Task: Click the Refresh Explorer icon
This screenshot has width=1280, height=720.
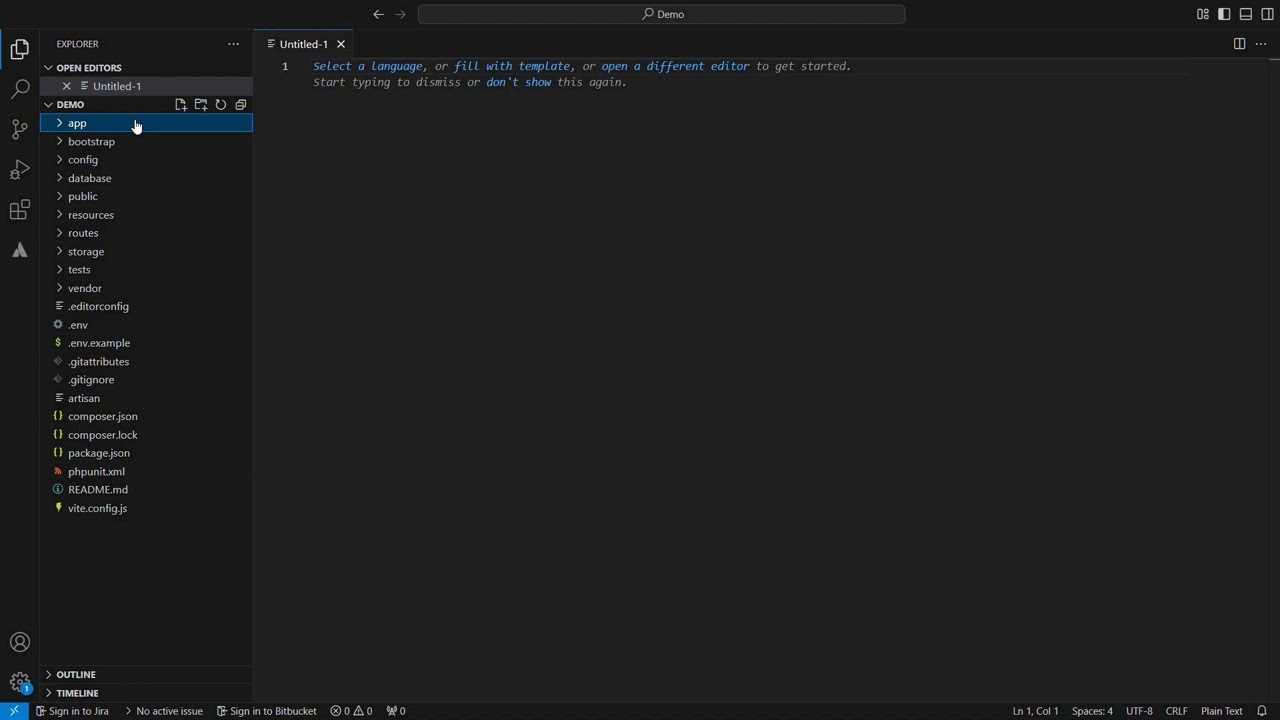Action: (221, 105)
